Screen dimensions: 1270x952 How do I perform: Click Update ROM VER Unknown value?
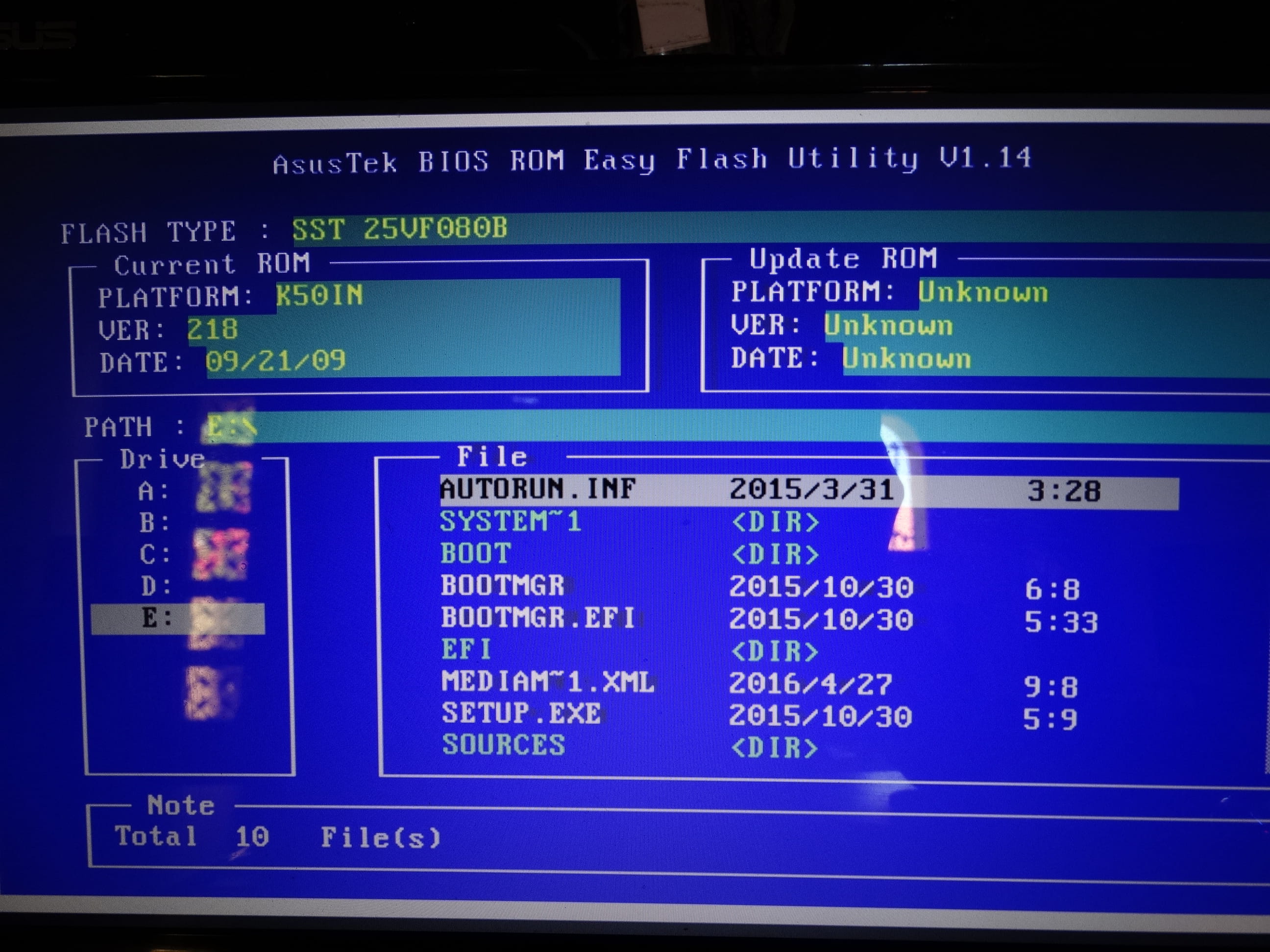point(889,326)
